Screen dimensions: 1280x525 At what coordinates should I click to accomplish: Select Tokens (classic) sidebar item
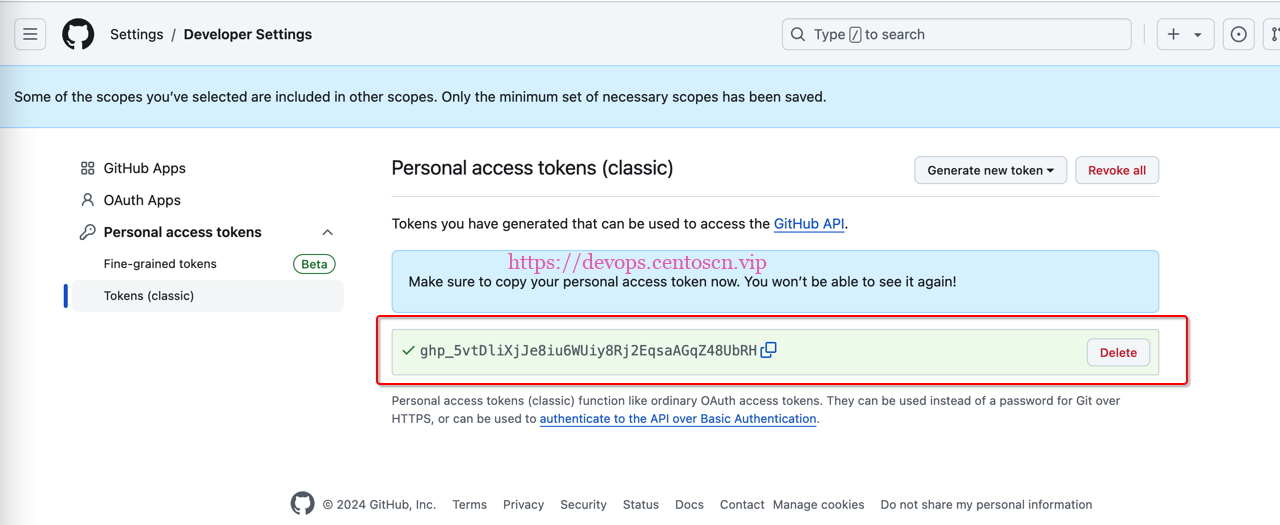point(149,296)
